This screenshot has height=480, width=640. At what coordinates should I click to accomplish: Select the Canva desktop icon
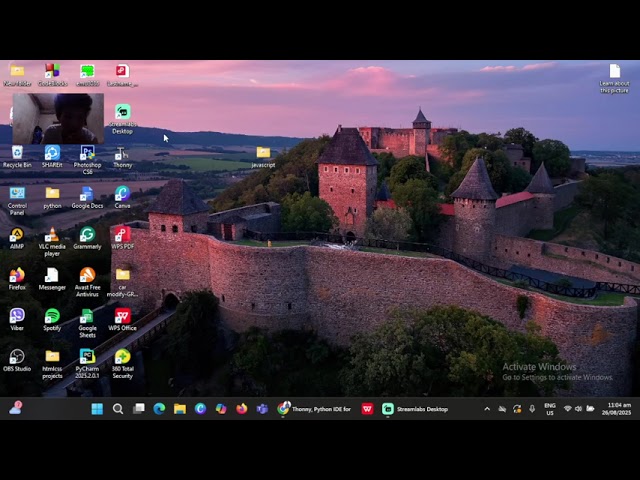(x=122, y=197)
